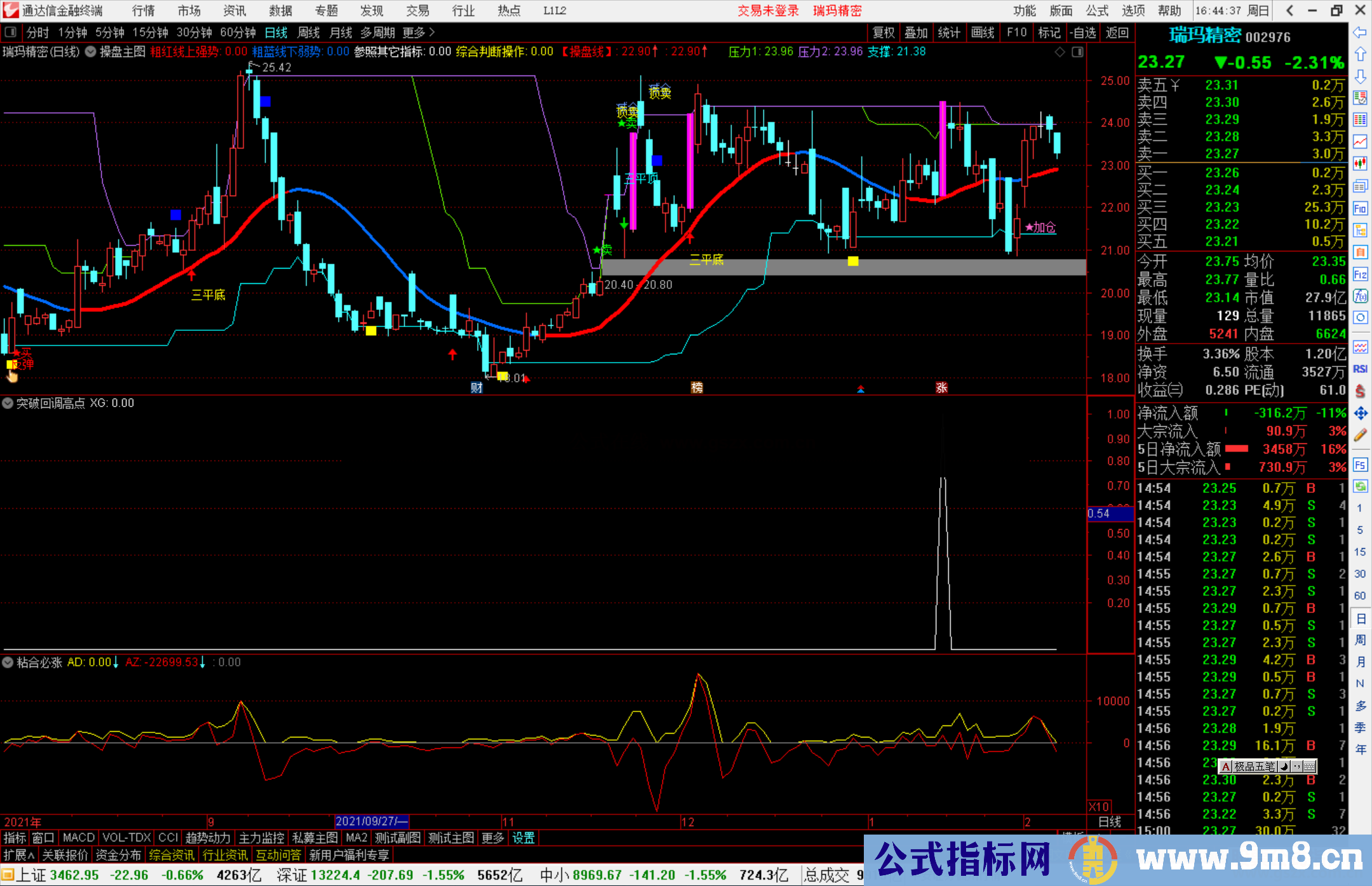Open the 行情 menu in the top bar
The height and width of the screenshot is (886, 1372).
[x=143, y=11]
